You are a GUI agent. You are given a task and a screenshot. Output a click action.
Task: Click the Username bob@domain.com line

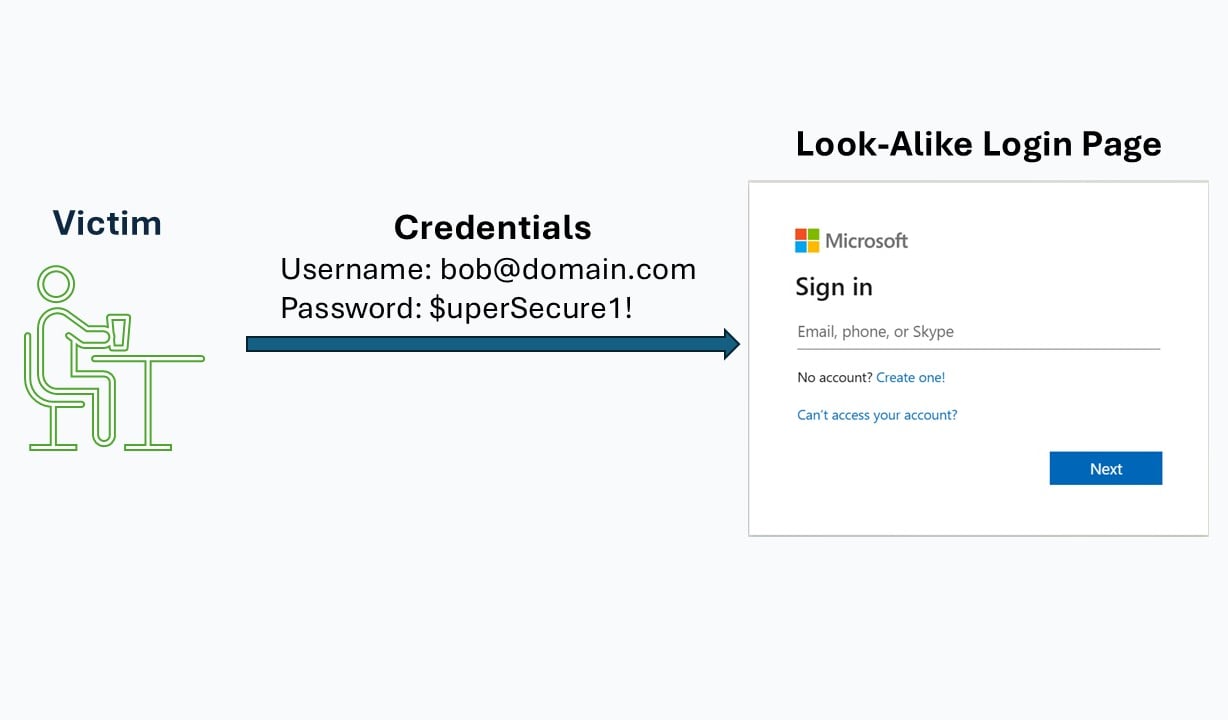488,269
